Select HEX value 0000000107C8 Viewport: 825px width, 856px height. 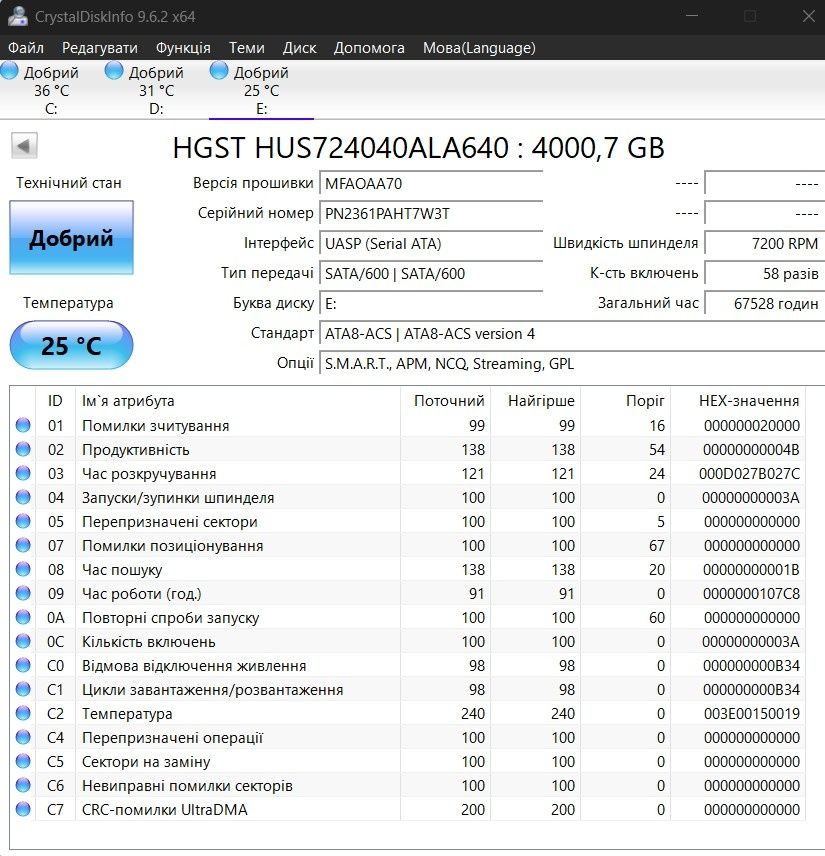751,593
